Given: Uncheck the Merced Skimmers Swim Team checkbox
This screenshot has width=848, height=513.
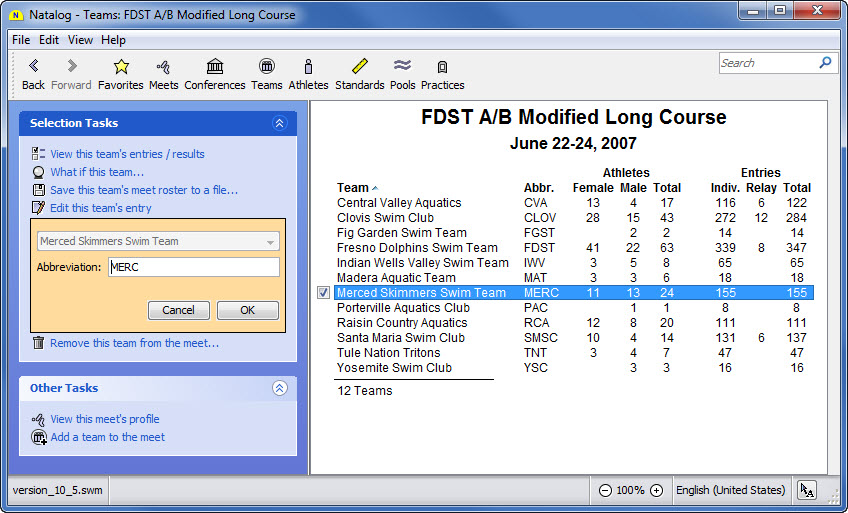Looking at the screenshot, I should (x=323, y=293).
